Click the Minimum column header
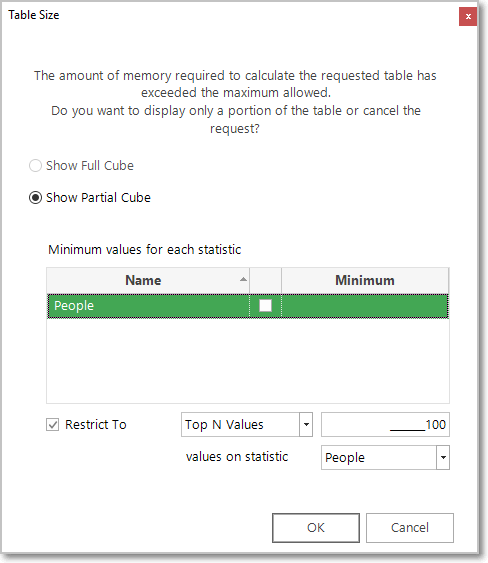 point(365,280)
